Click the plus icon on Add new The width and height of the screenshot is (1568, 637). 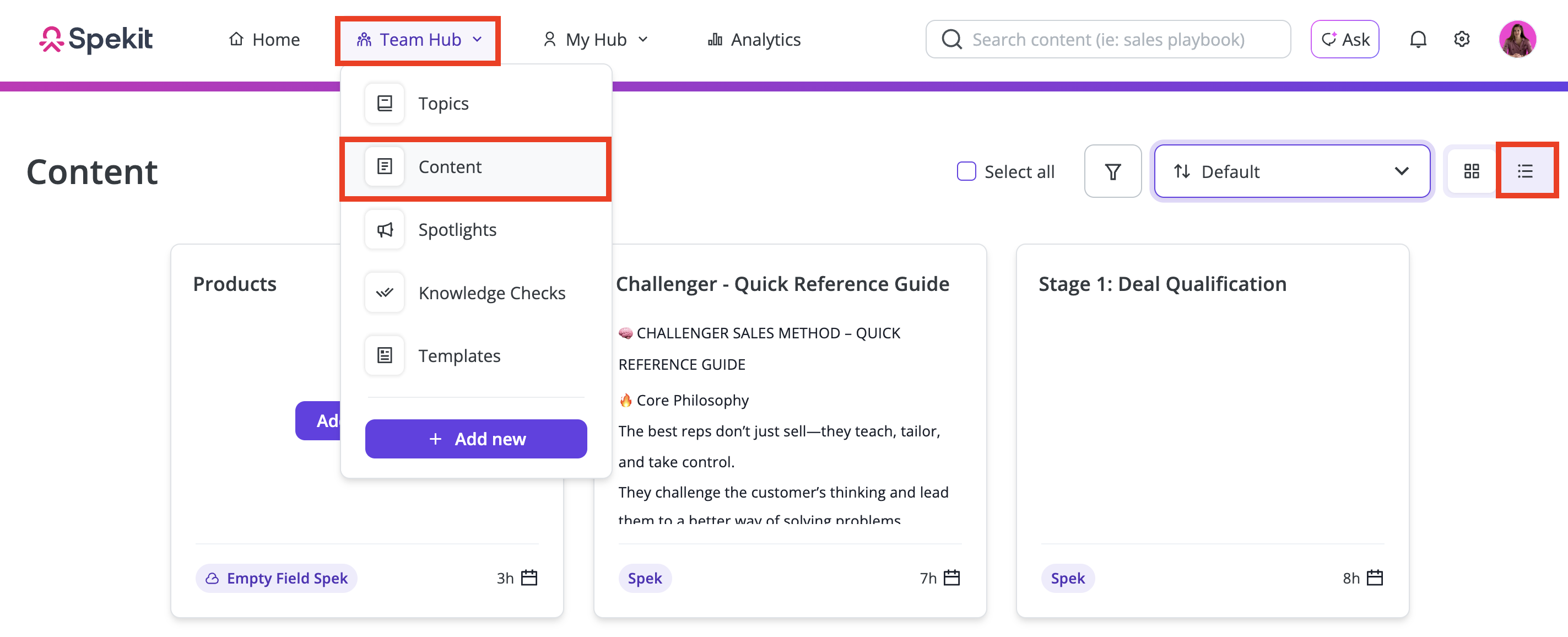(435, 439)
